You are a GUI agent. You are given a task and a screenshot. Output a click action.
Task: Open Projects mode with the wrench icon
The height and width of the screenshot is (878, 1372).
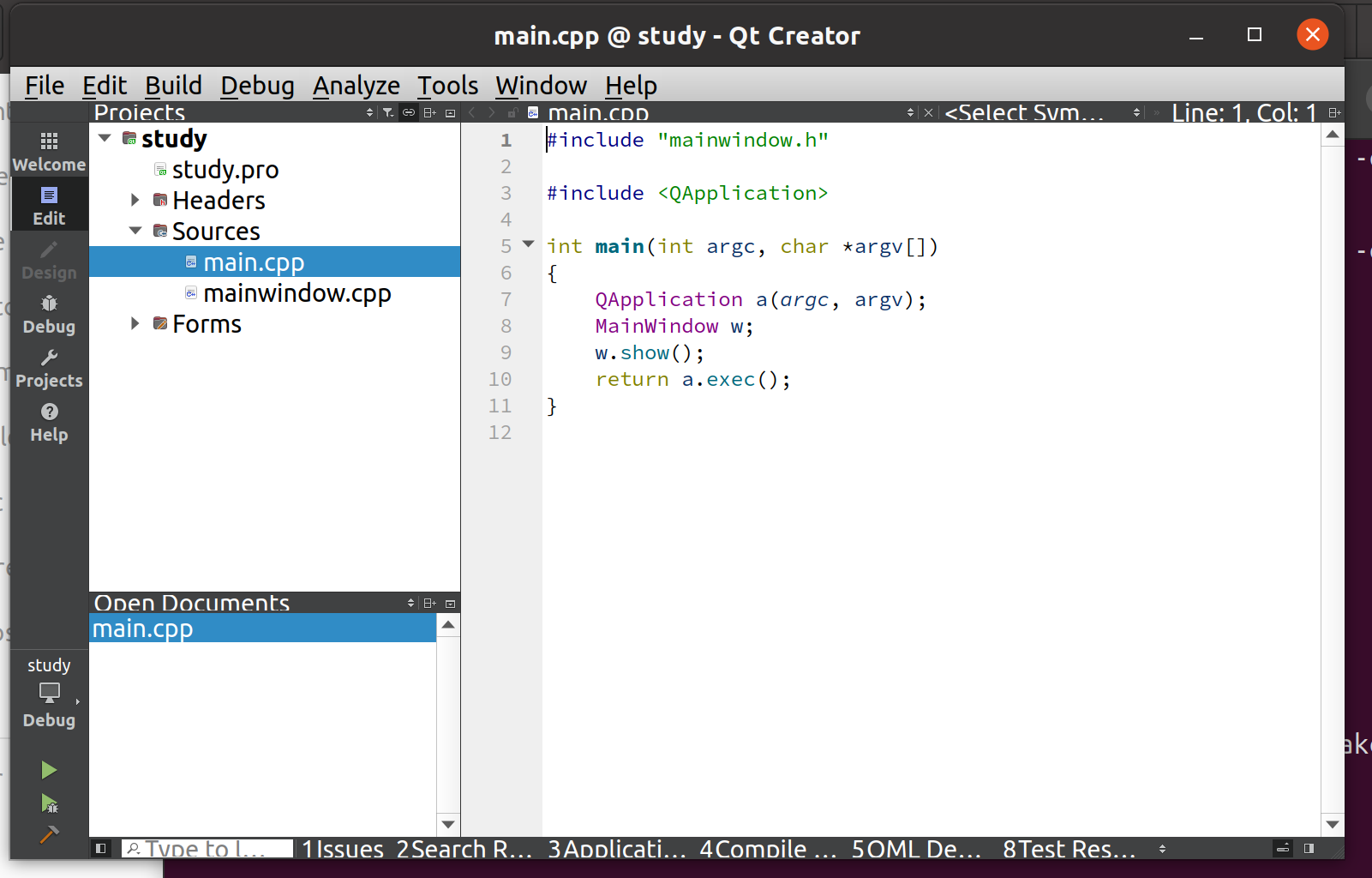click(49, 368)
